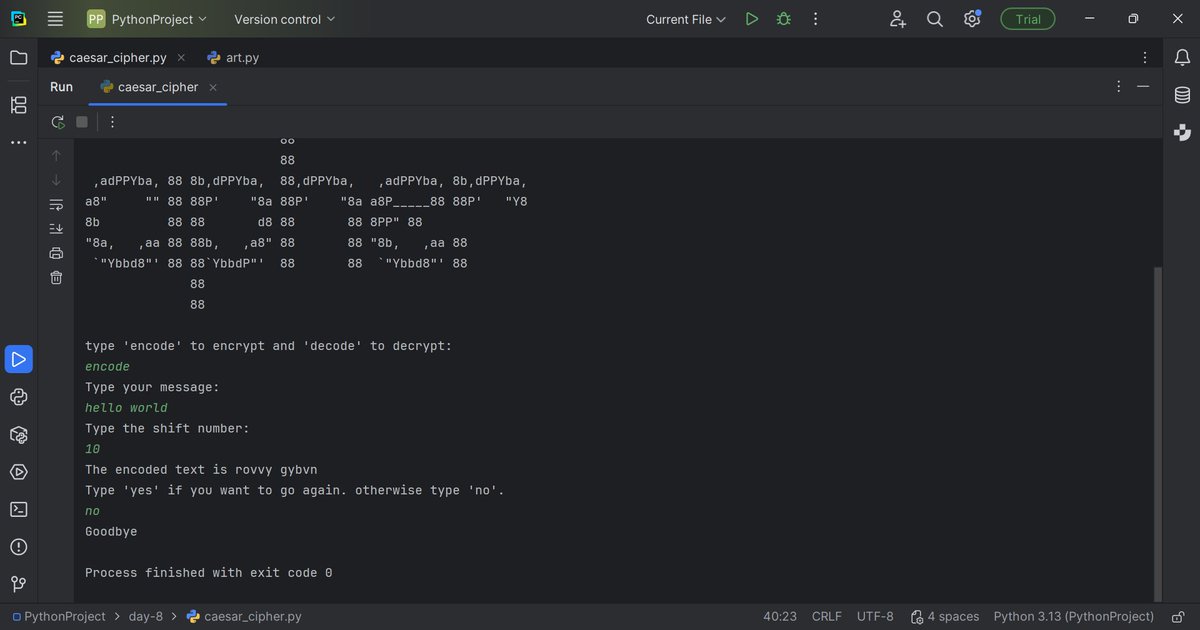
Task: Open the Problems tool window
Action: [18, 547]
